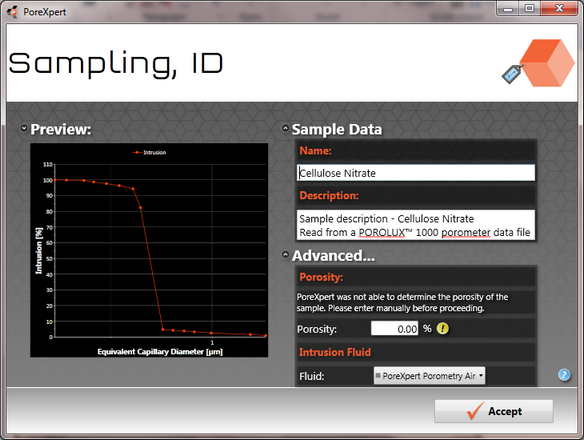Click the yellow porosity warning icon
This screenshot has height=440, width=584.
[442, 329]
